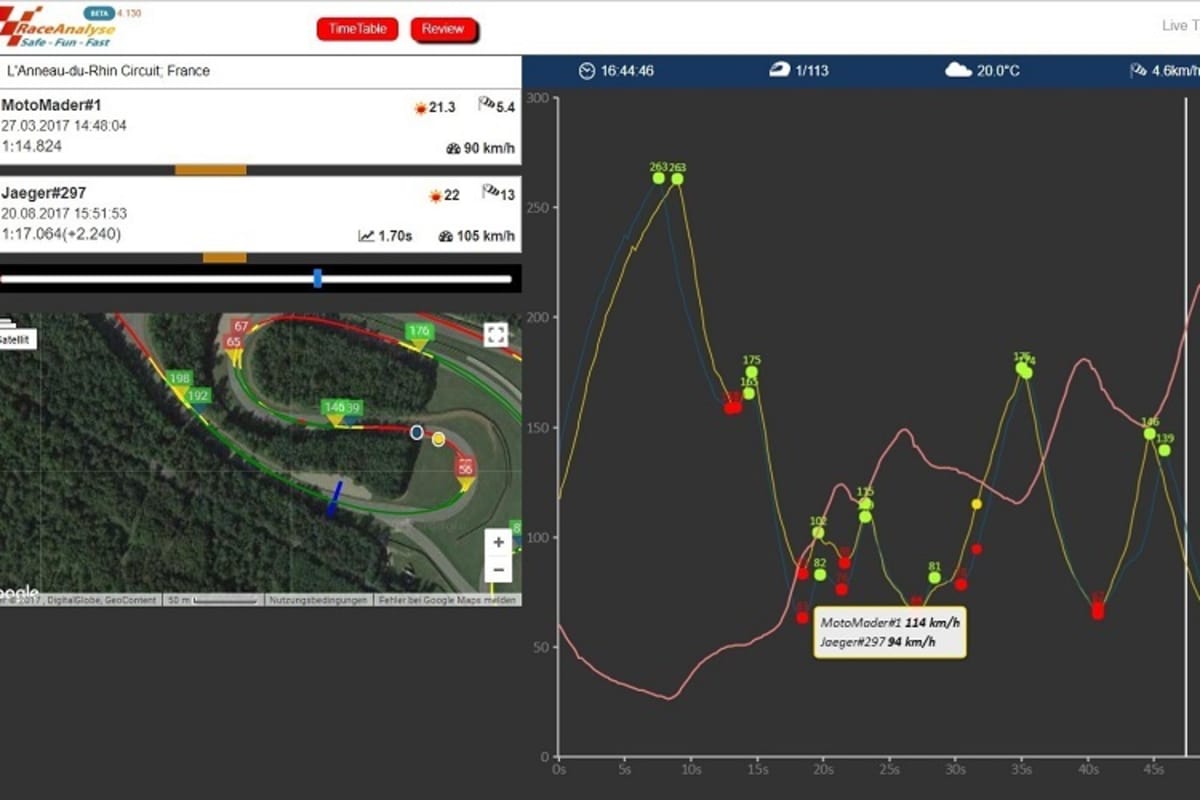
Task: Click the red Review button
Action: tap(443, 29)
